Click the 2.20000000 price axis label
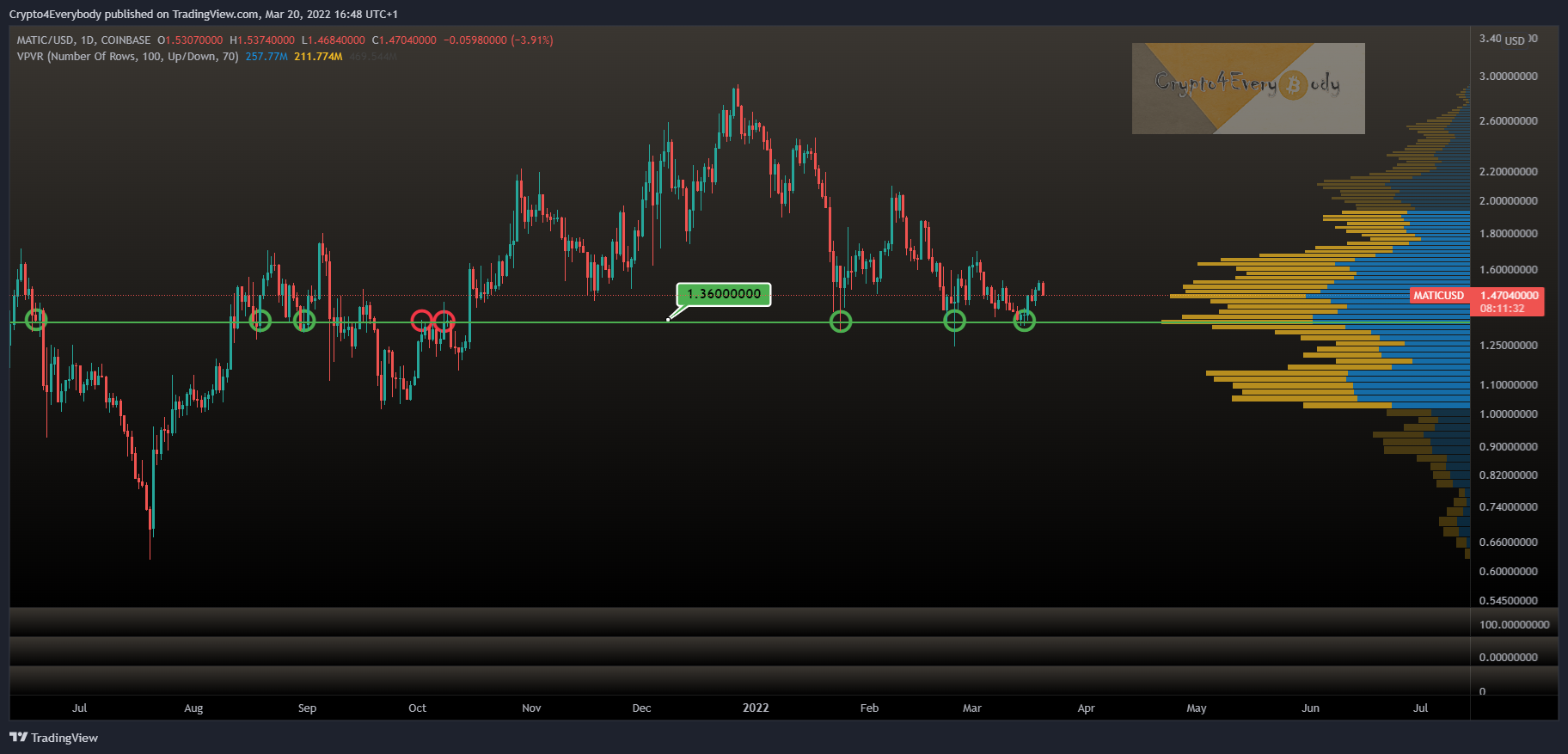The width and height of the screenshot is (1568, 754). tap(1509, 172)
